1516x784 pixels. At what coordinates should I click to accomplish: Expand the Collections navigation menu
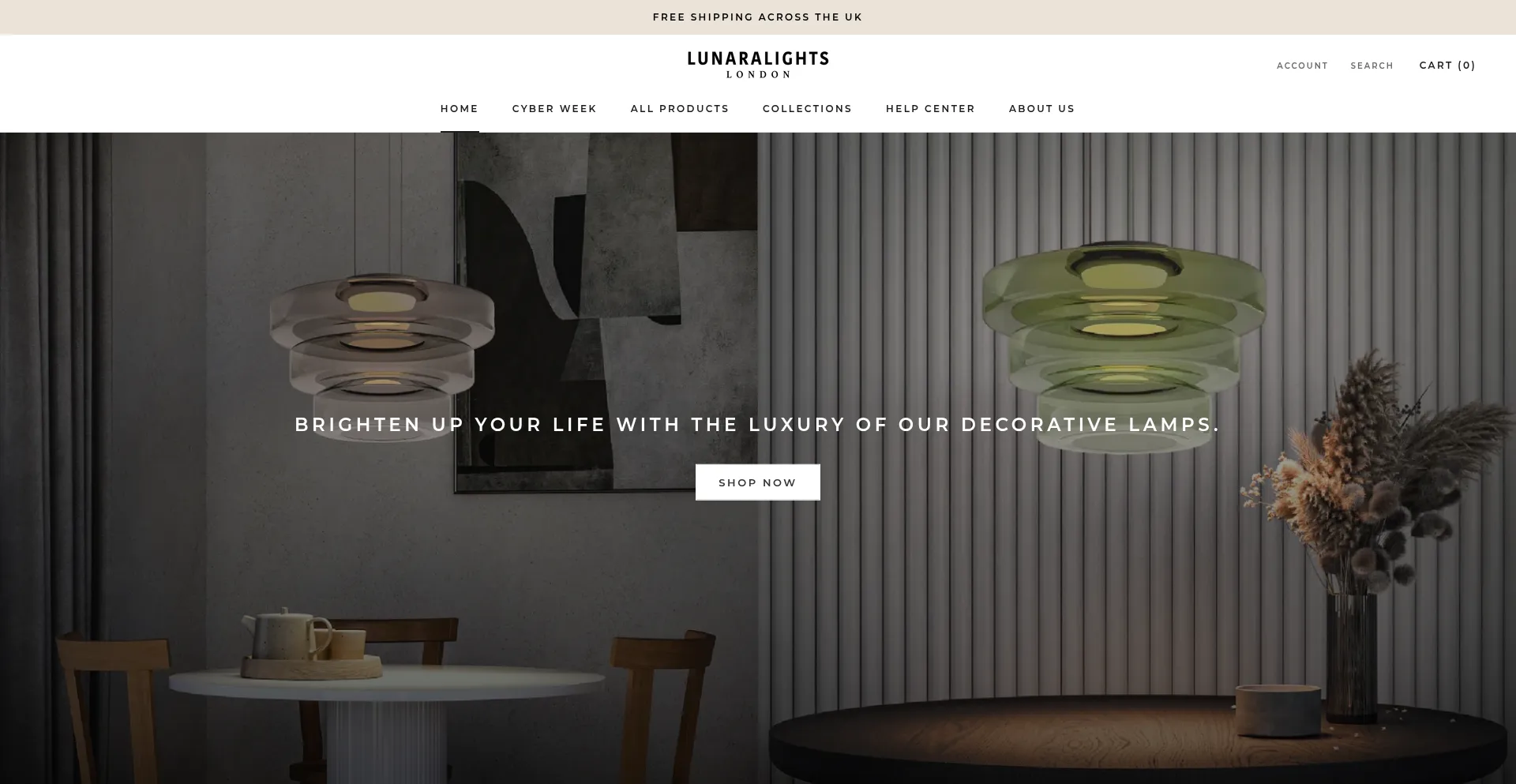click(807, 109)
